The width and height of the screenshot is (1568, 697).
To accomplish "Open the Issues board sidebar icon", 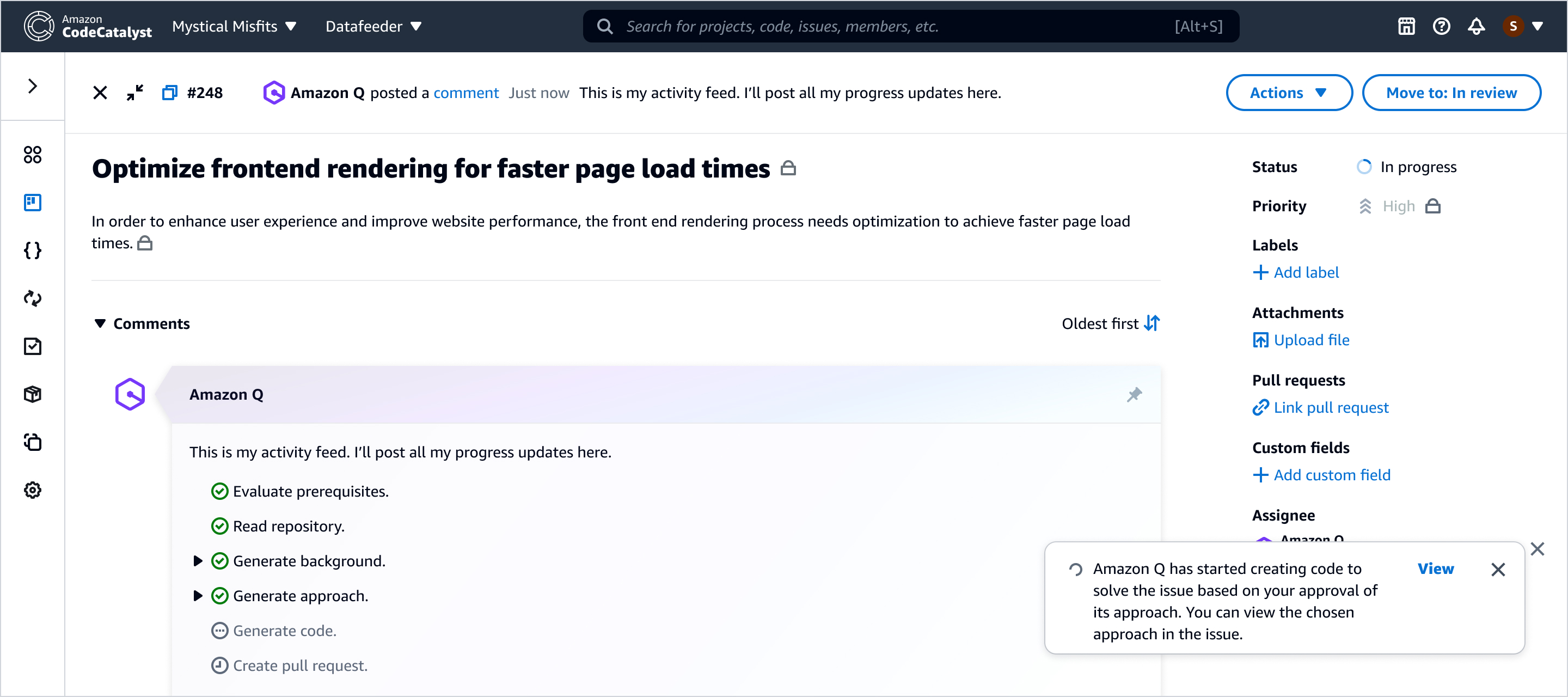I will (x=32, y=202).
